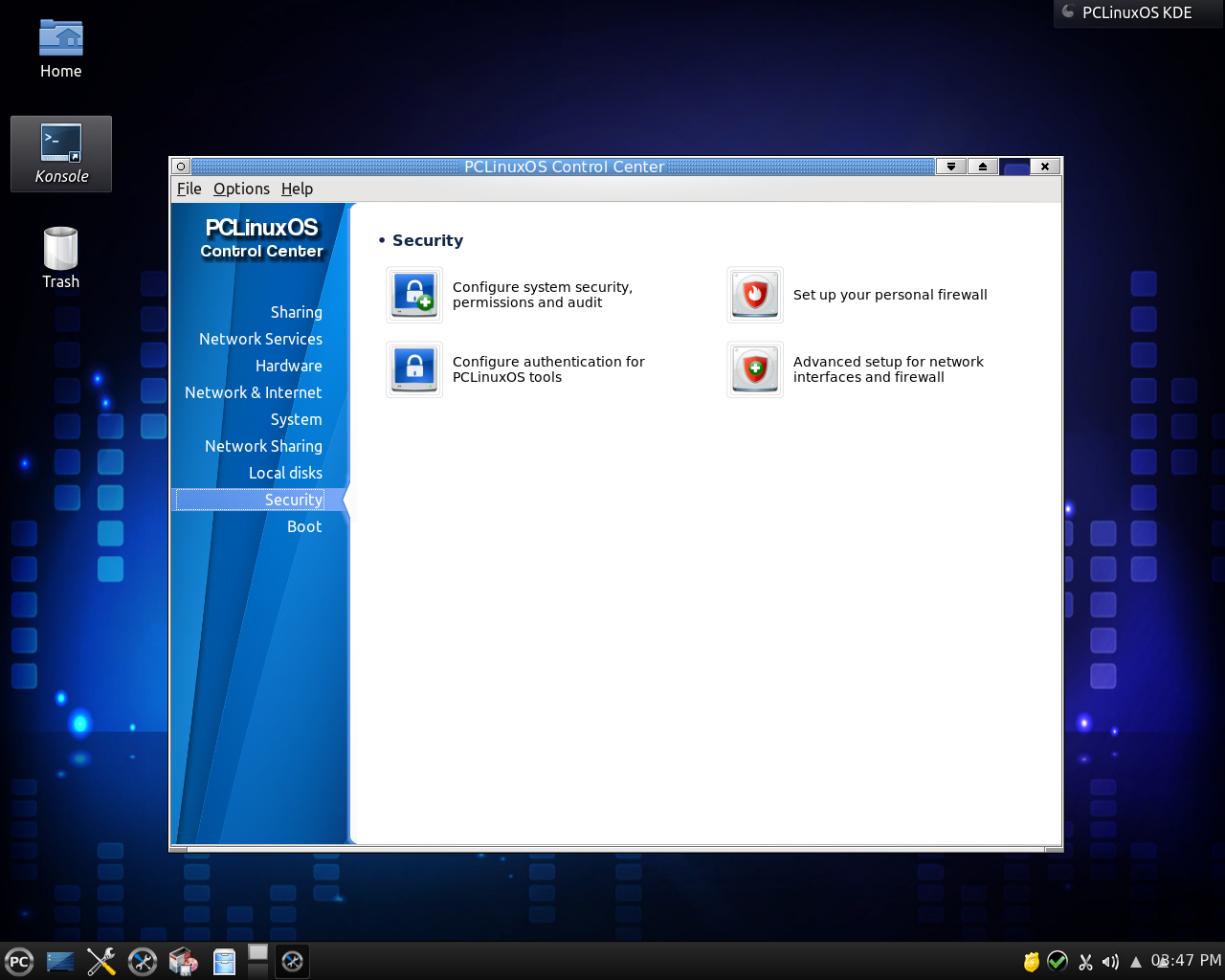
Task: Open the Trash desktop icon
Action: click(61, 257)
